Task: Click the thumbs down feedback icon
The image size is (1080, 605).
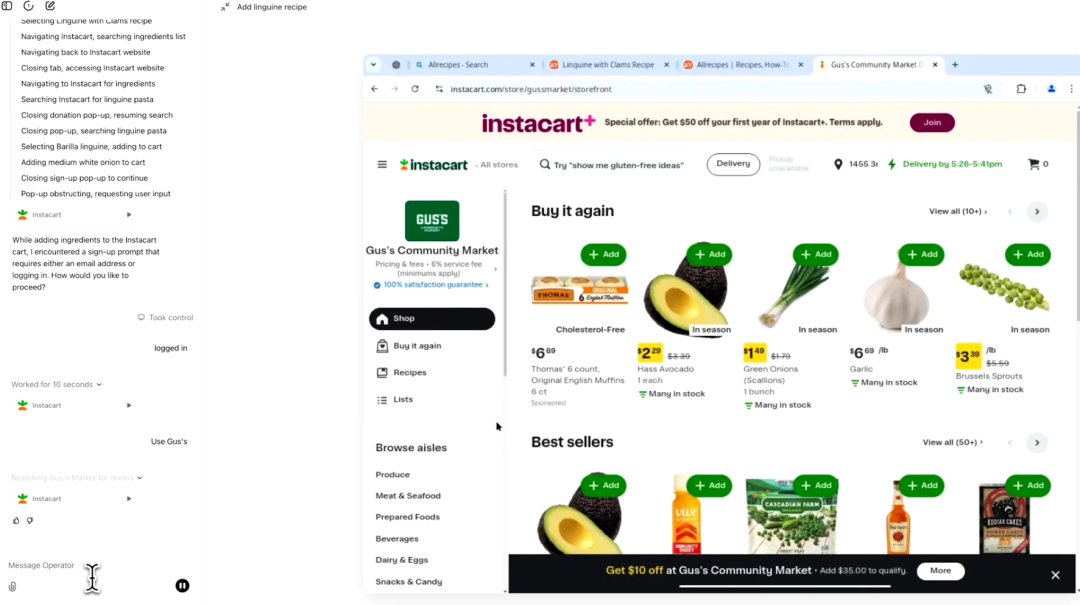Action: [30, 521]
